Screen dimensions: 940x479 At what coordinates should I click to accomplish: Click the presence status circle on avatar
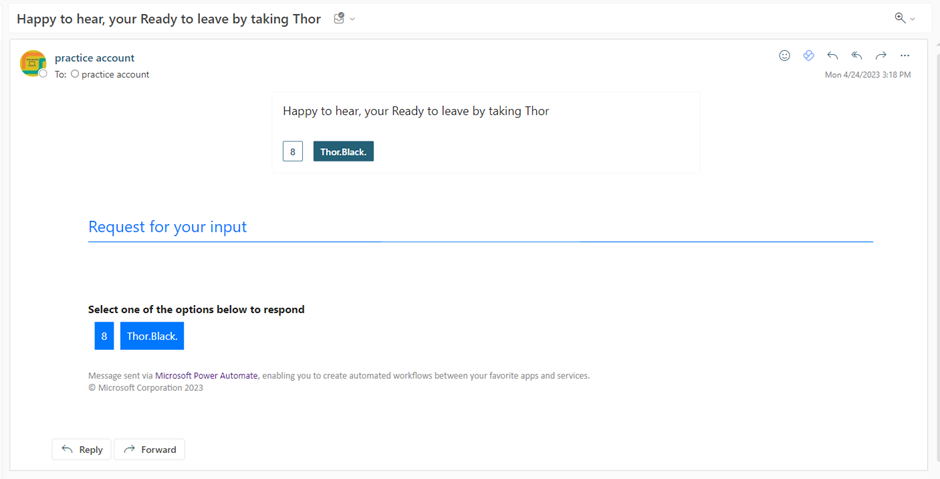coord(43,74)
